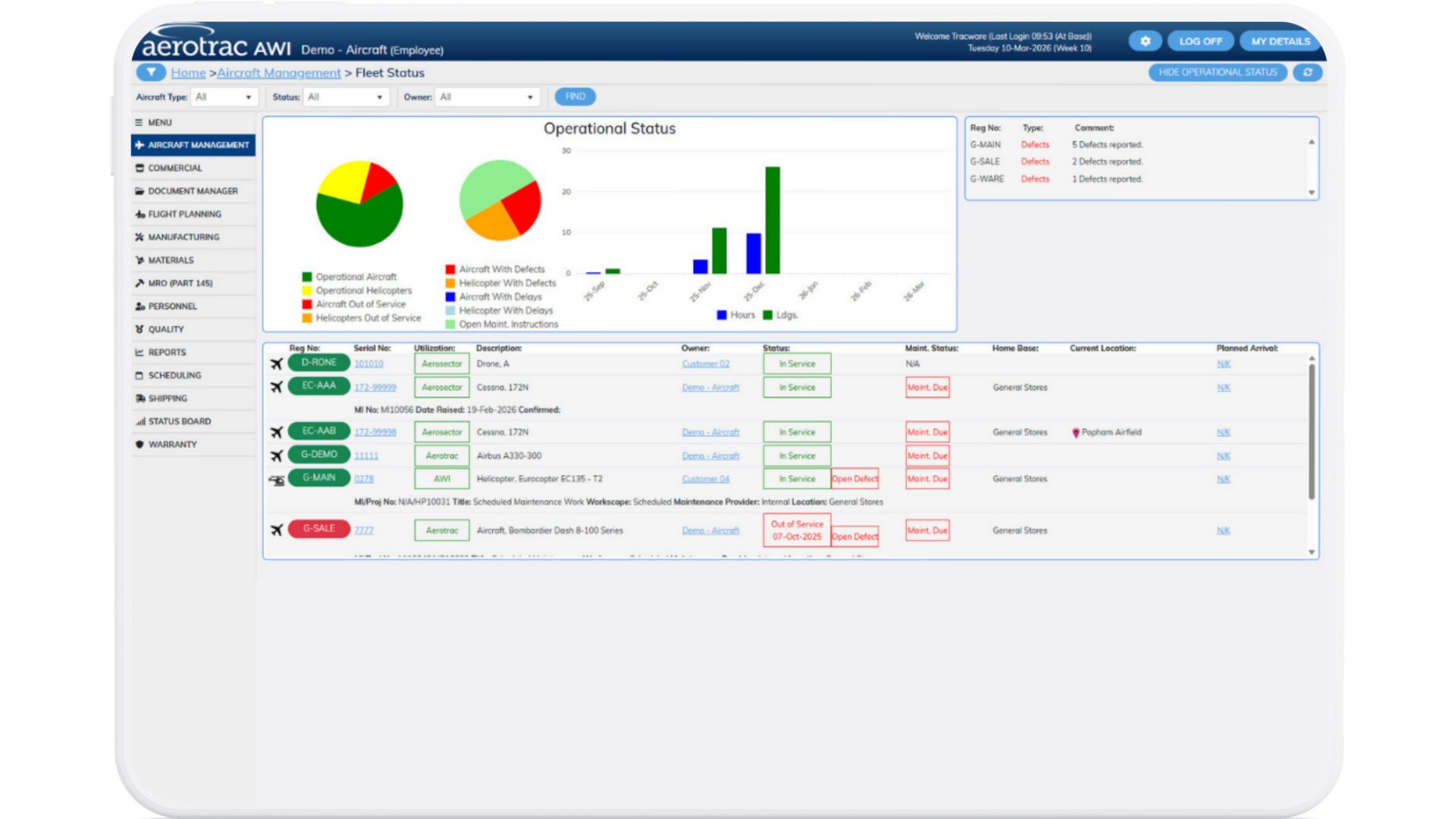
Task: Click the Aircraft With Defects red legend swatch
Action: point(450,269)
